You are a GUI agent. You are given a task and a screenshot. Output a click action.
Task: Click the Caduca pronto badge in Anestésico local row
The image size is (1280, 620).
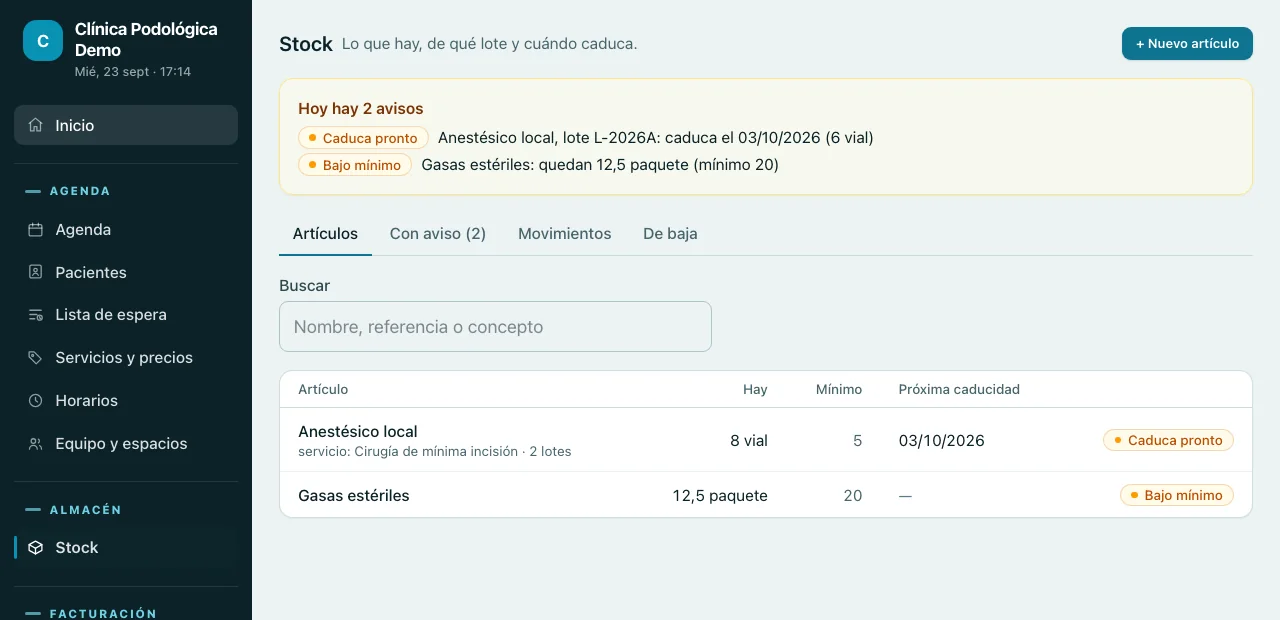pos(1168,440)
